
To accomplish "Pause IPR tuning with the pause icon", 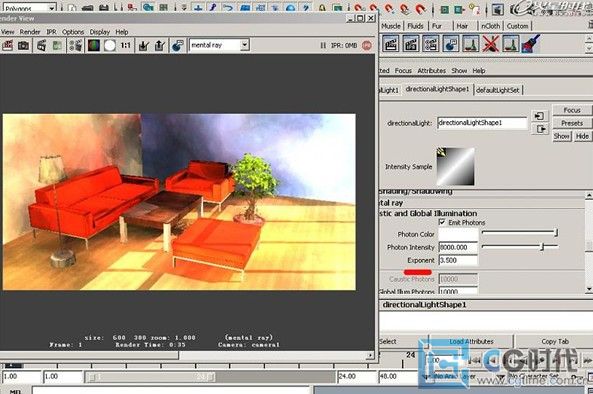I will (x=323, y=45).
